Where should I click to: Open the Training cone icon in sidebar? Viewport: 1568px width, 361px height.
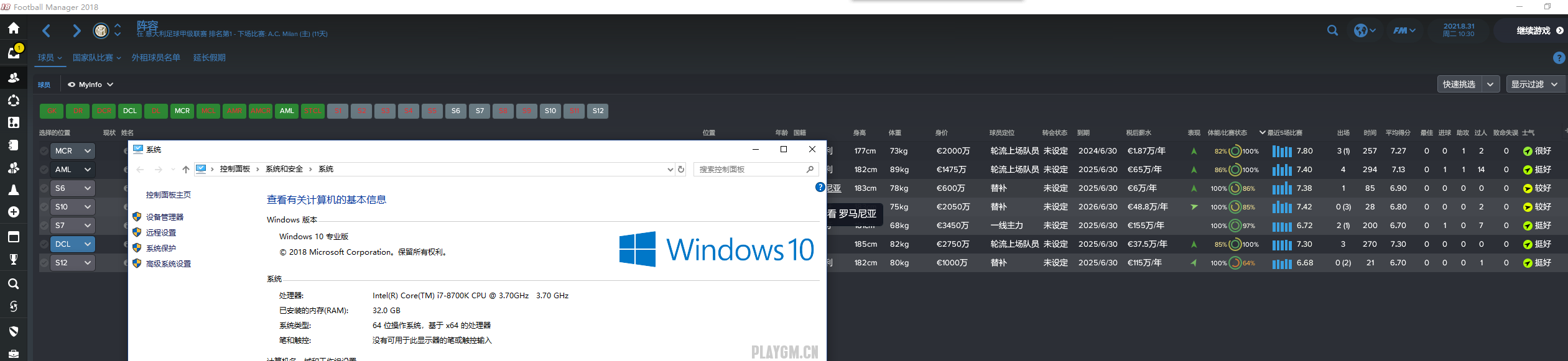(14, 190)
